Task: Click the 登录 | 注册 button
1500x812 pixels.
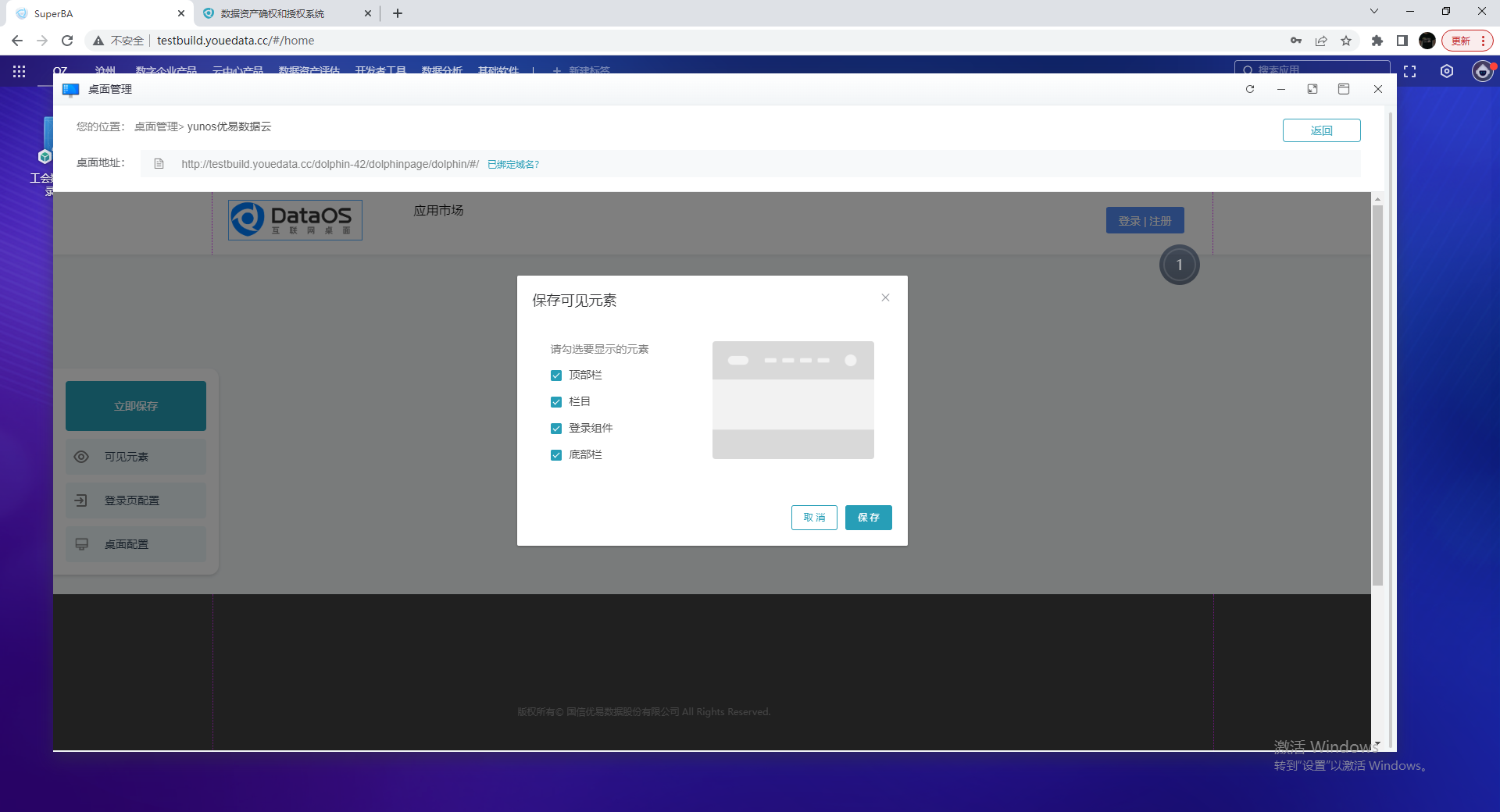Action: 1145,221
